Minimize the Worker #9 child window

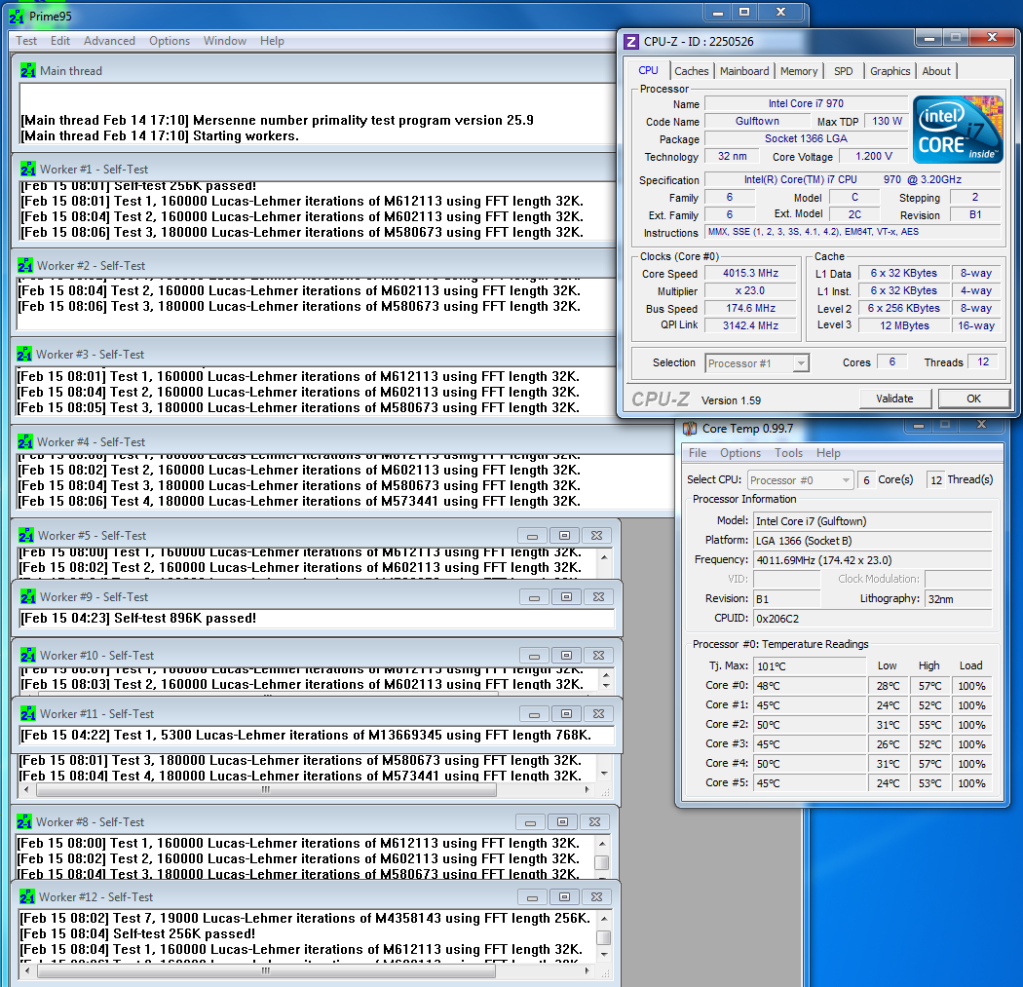click(534, 597)
